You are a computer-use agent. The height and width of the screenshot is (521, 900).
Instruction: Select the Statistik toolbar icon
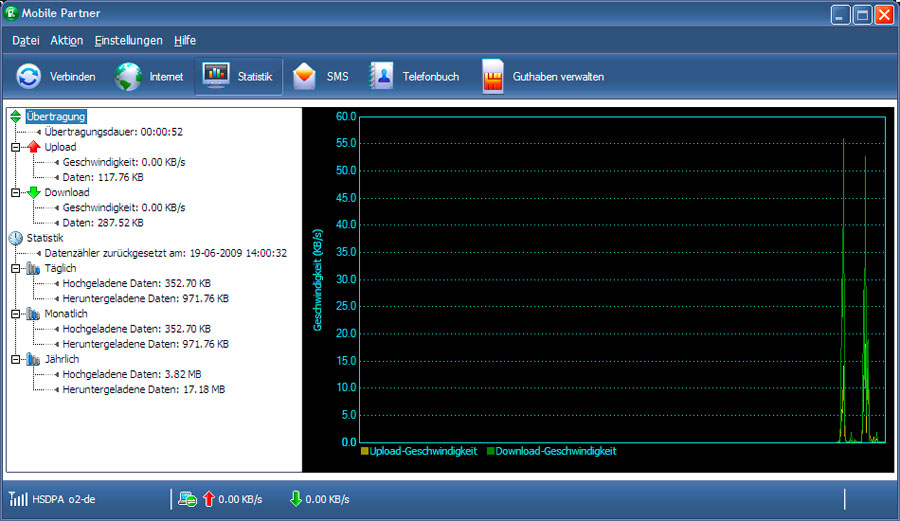click(x=216, y=76)
